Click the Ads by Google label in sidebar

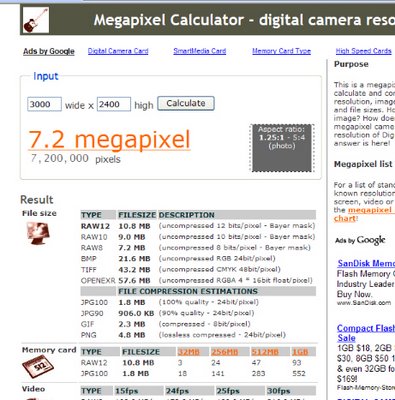pyautogui.click(x=360, y=240)
